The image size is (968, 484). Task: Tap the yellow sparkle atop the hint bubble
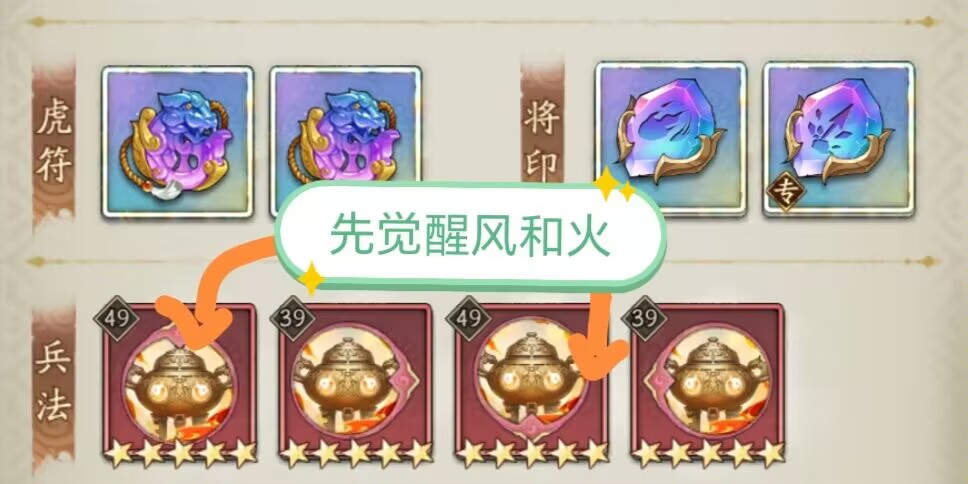[607, 183]
